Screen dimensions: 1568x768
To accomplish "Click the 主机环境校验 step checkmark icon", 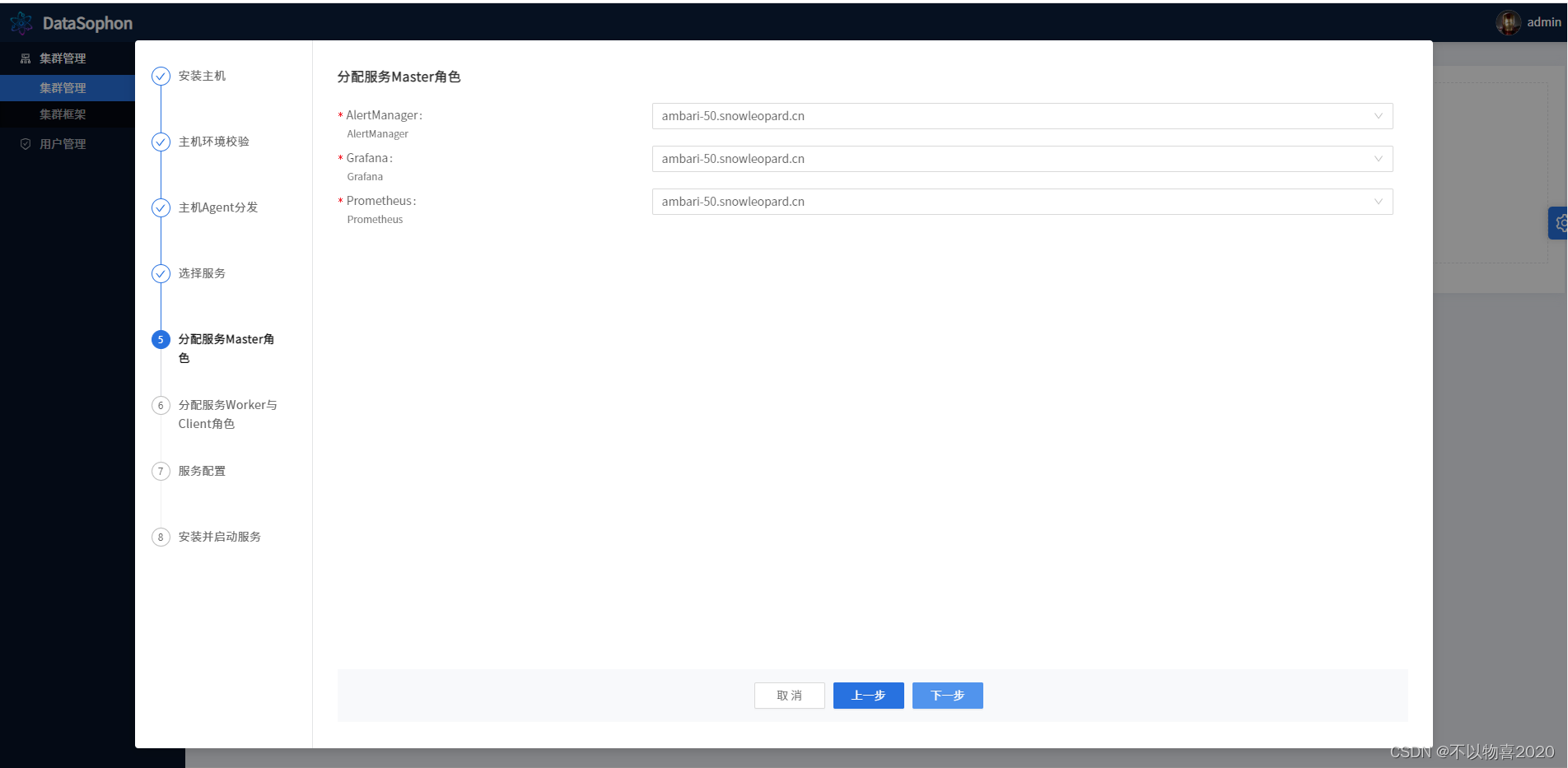I will tap(161, 142).
